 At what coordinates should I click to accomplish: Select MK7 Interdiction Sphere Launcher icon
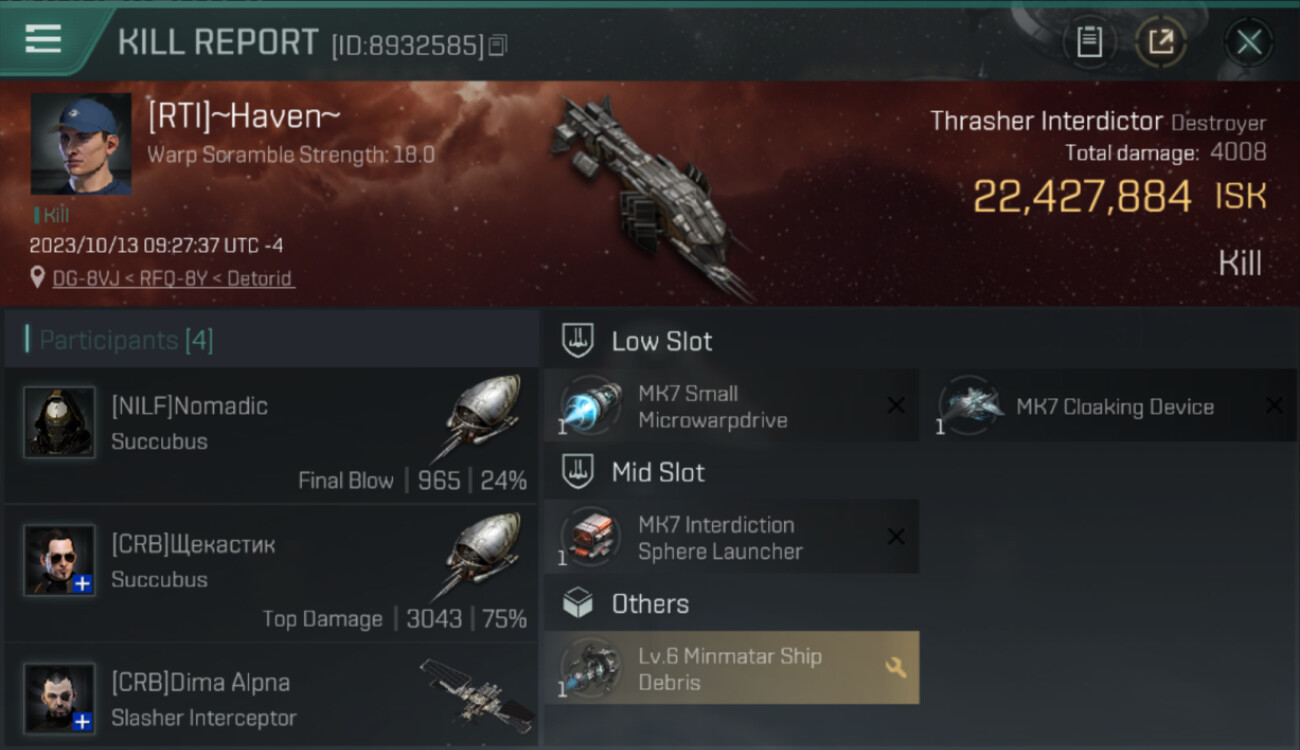pos(590,537)
